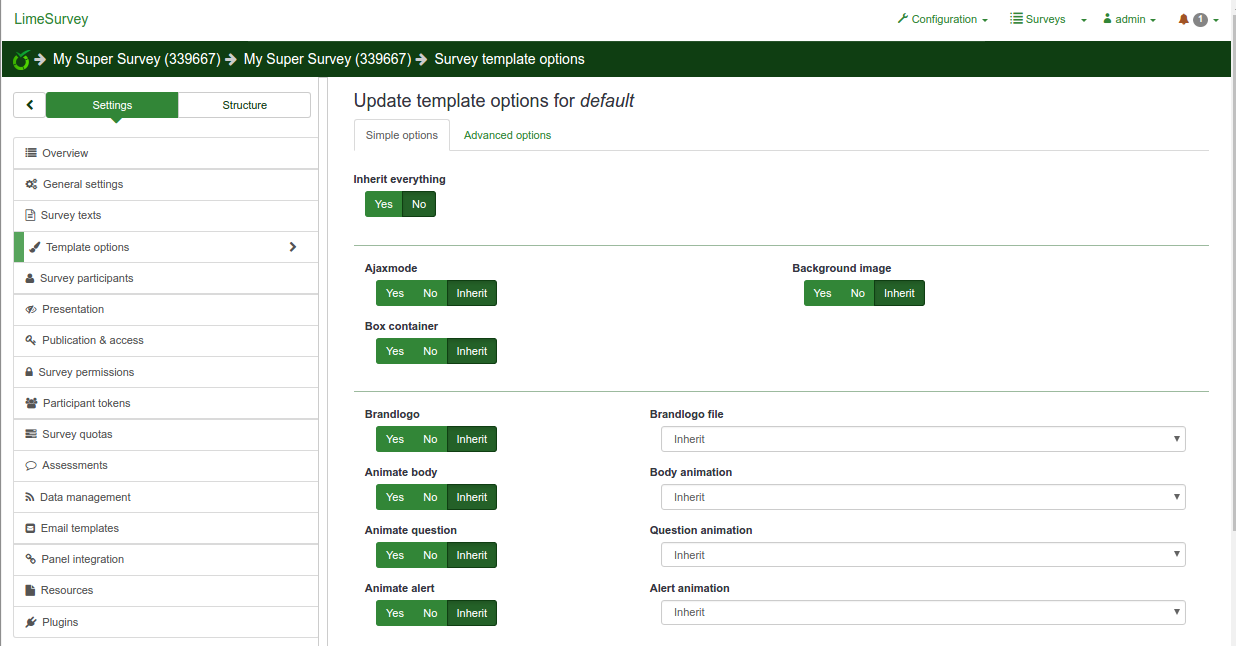Viewport: 1236px width, 646px height.
Task: Collapse the sidebar with the back arrow
Action: [30, 105]
